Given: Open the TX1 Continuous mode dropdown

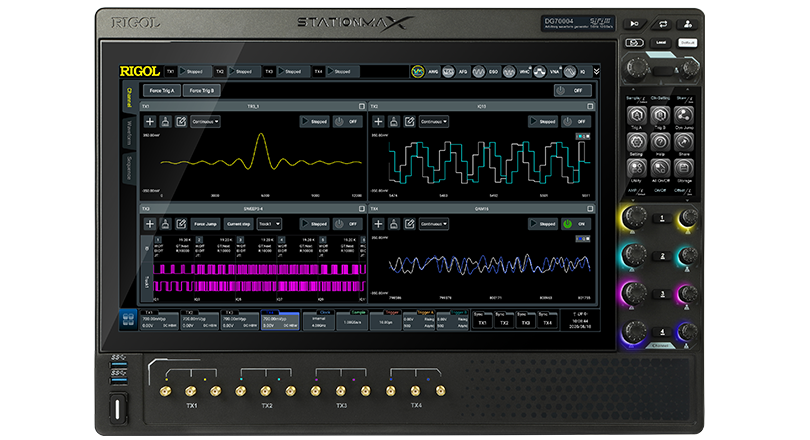Looking at the screenshot, I should pyautogui.click(x=206, y=121).
